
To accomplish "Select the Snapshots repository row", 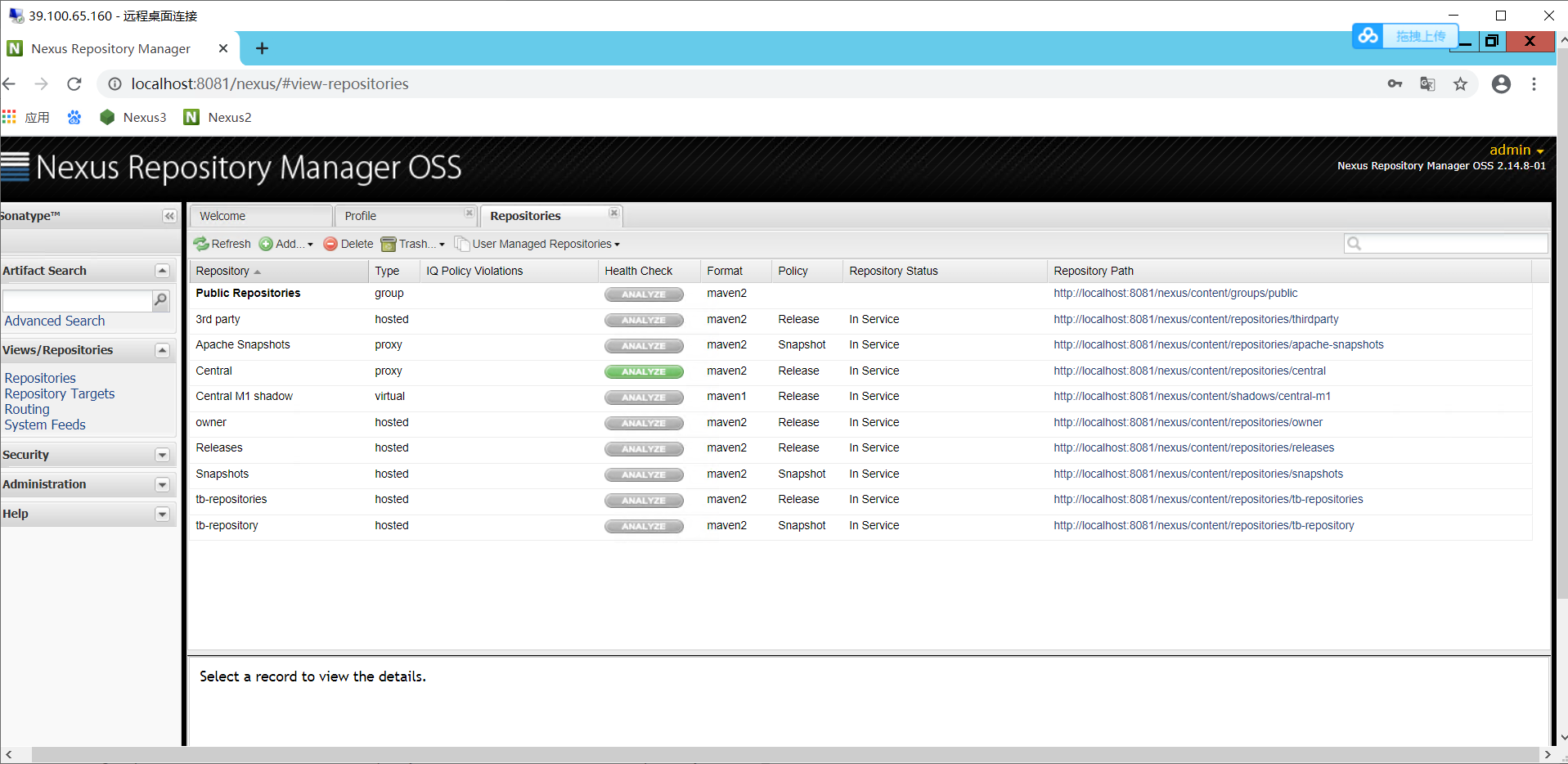I will click(x=860, y=474).
